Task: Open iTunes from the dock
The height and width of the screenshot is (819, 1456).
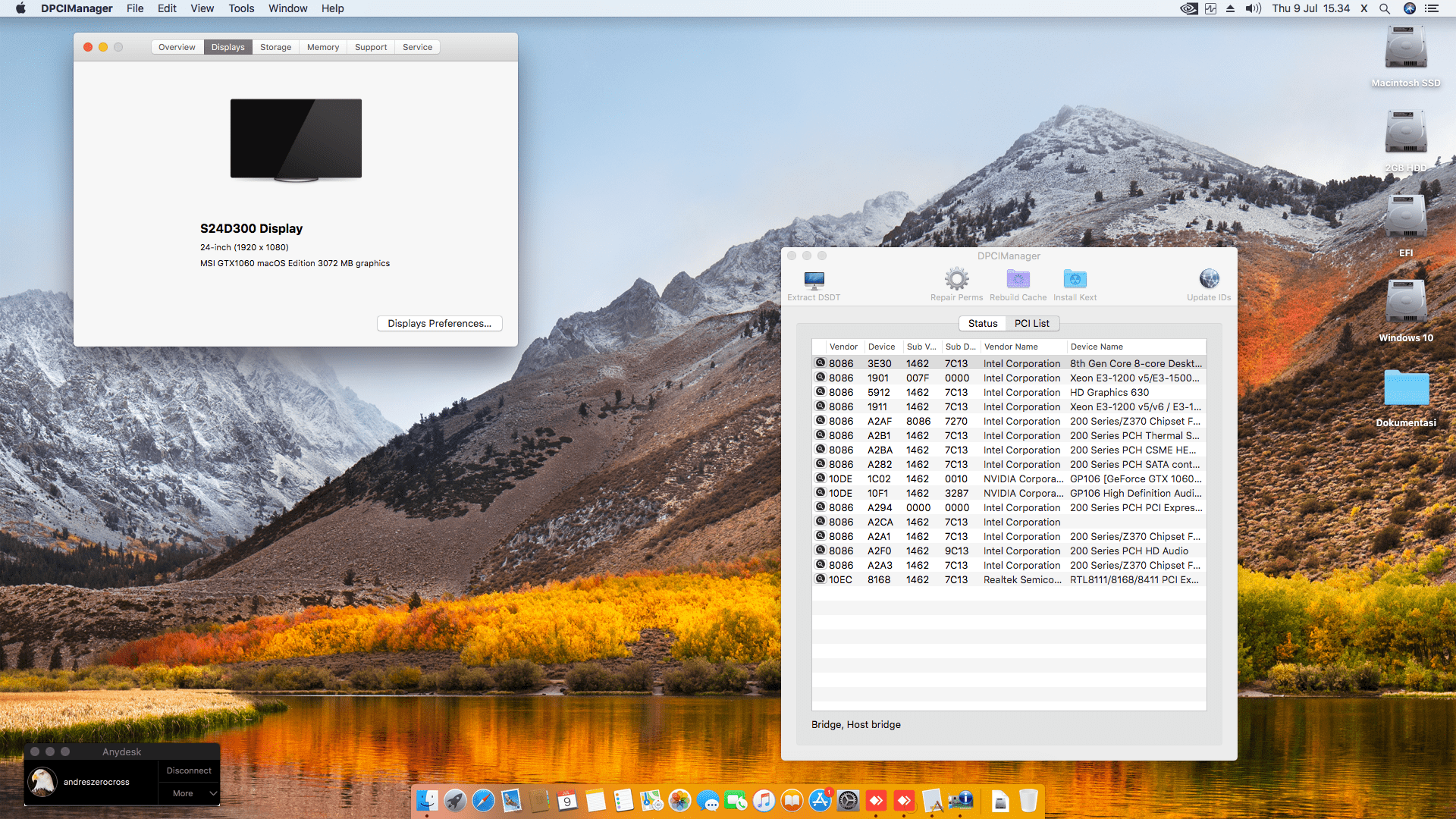Action: (x=764, y=800)
